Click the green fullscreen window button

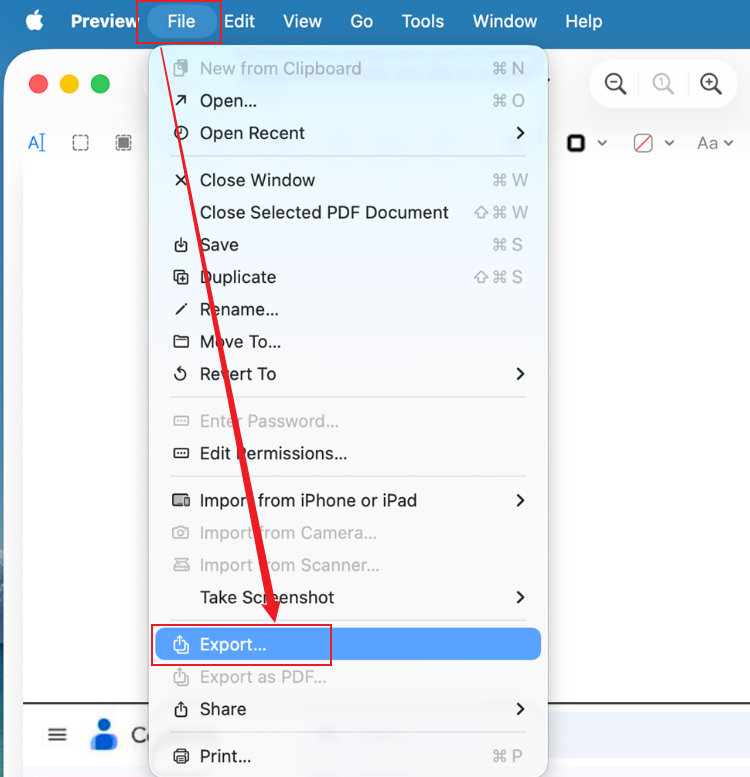click(100, 84)
